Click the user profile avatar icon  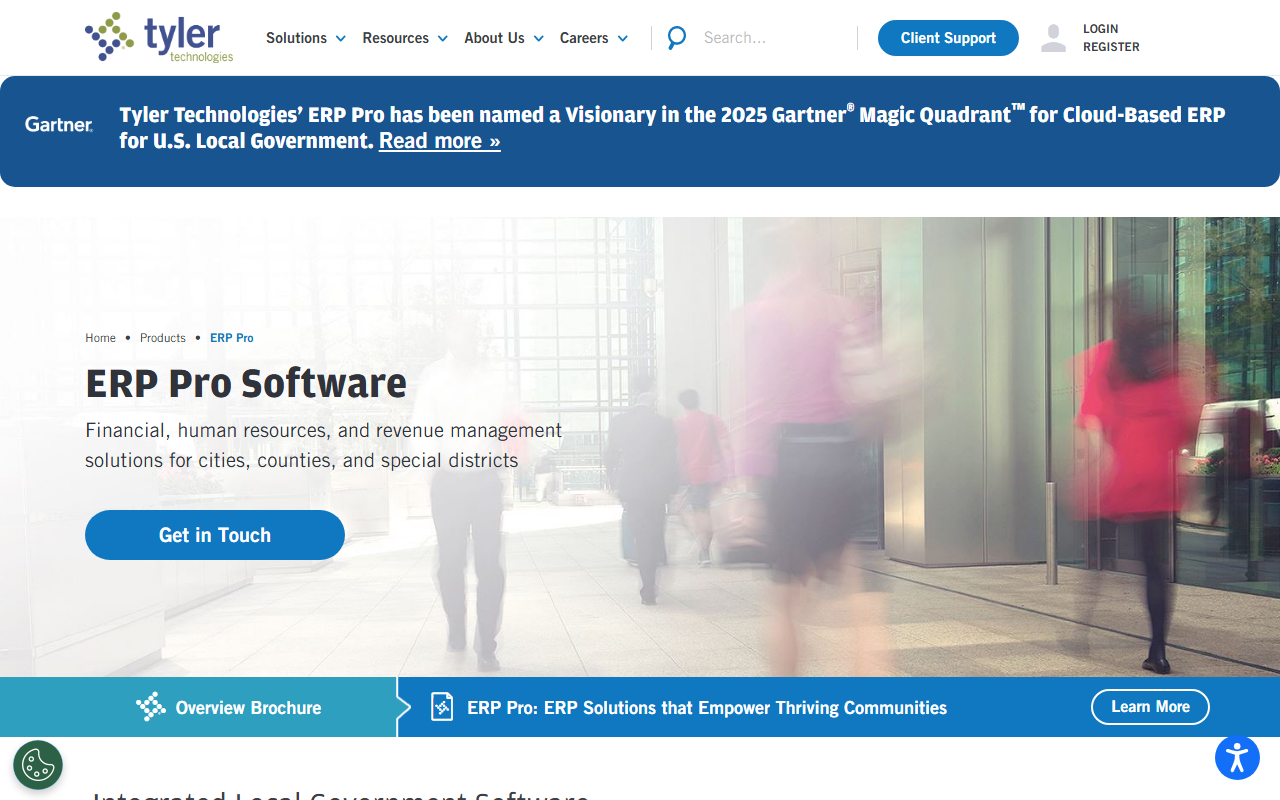click(1053, 38)
